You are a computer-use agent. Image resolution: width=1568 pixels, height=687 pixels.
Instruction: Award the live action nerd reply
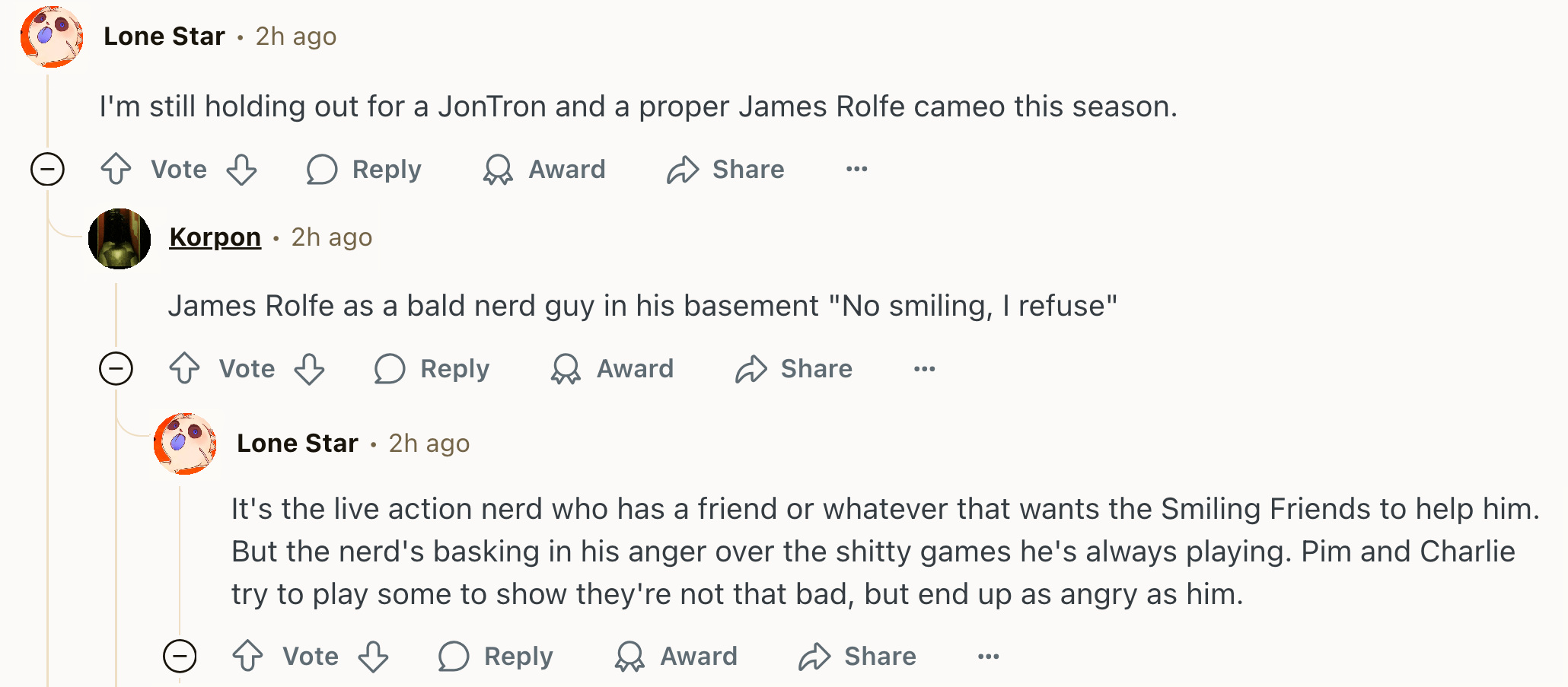point(676,656)
